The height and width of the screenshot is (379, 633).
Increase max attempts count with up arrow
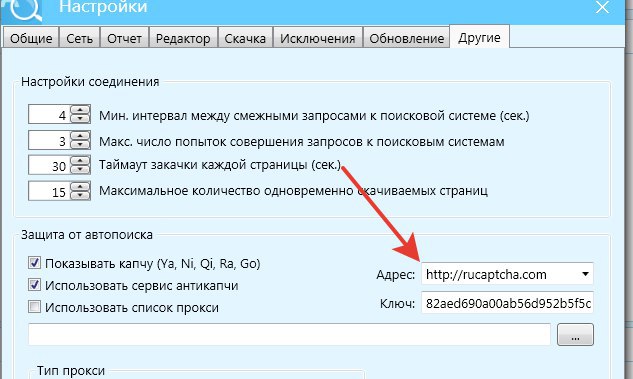point(80,136)
